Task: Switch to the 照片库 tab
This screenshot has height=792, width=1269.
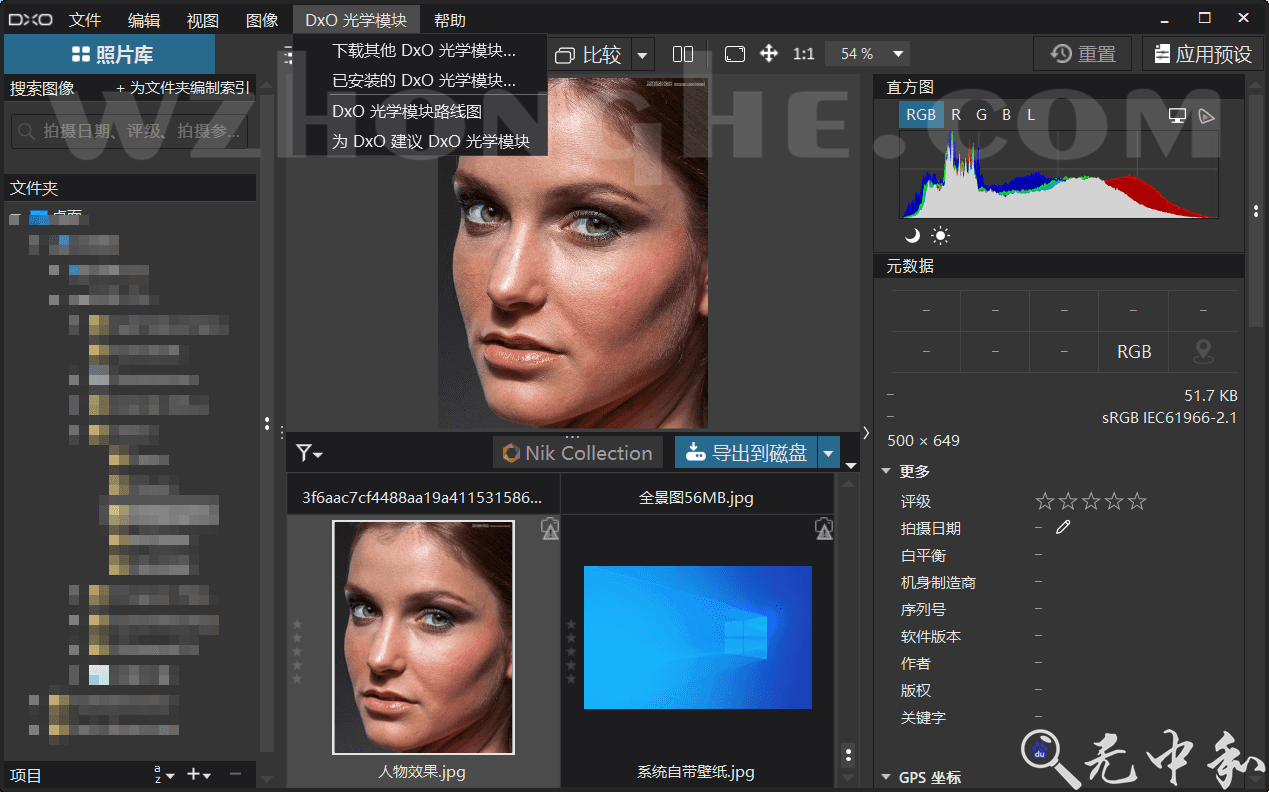Action: pyautogui.click(x=111, y=55)
